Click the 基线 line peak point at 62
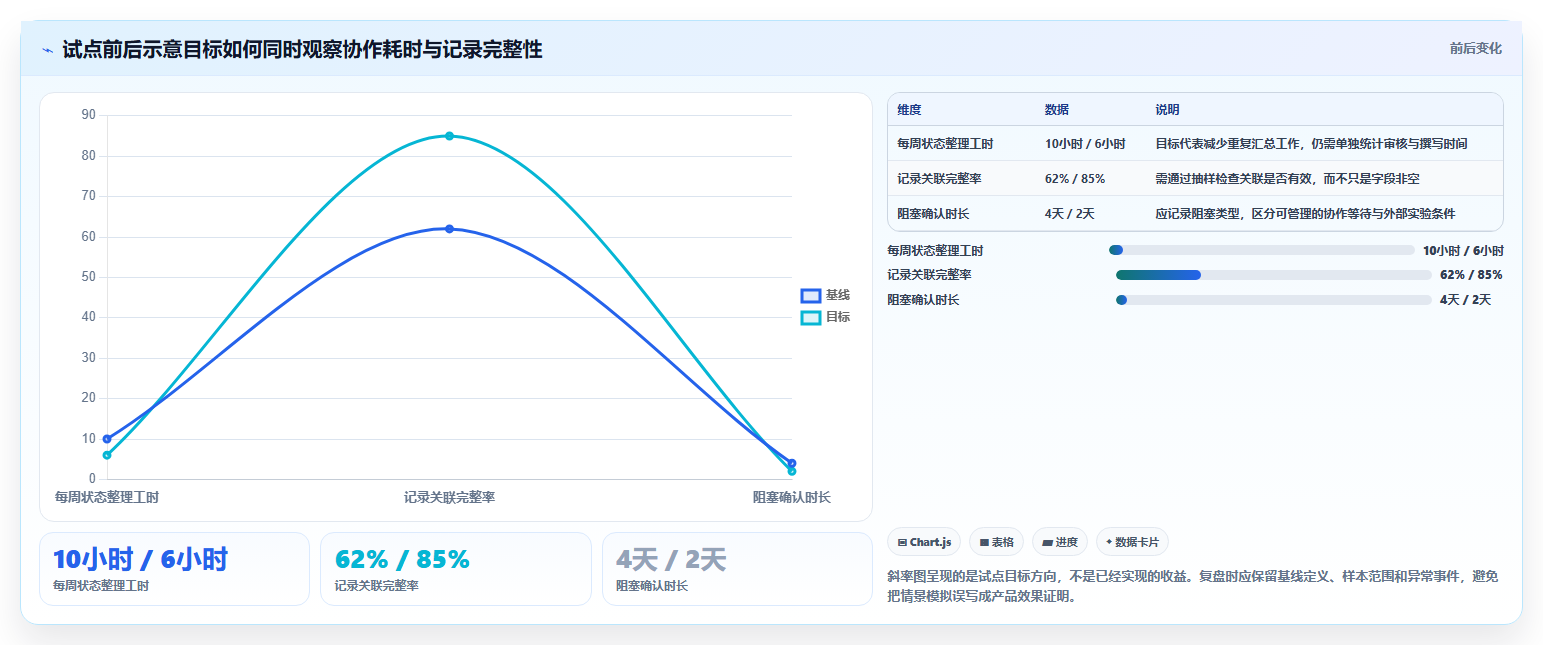 (x=449, y=229)
